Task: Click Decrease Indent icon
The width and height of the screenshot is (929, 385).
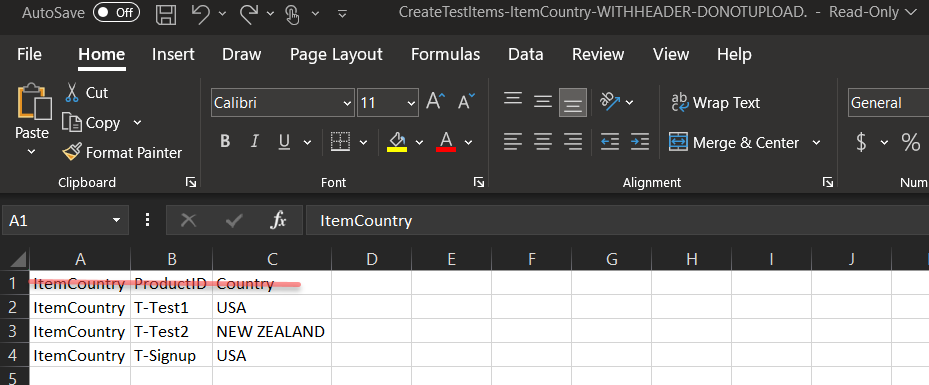Action: point(610,142)
